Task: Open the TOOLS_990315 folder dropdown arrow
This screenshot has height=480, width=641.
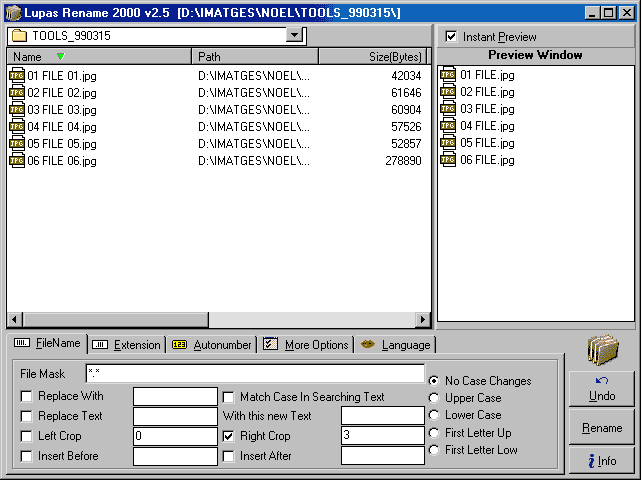Action: click(294, 35)
